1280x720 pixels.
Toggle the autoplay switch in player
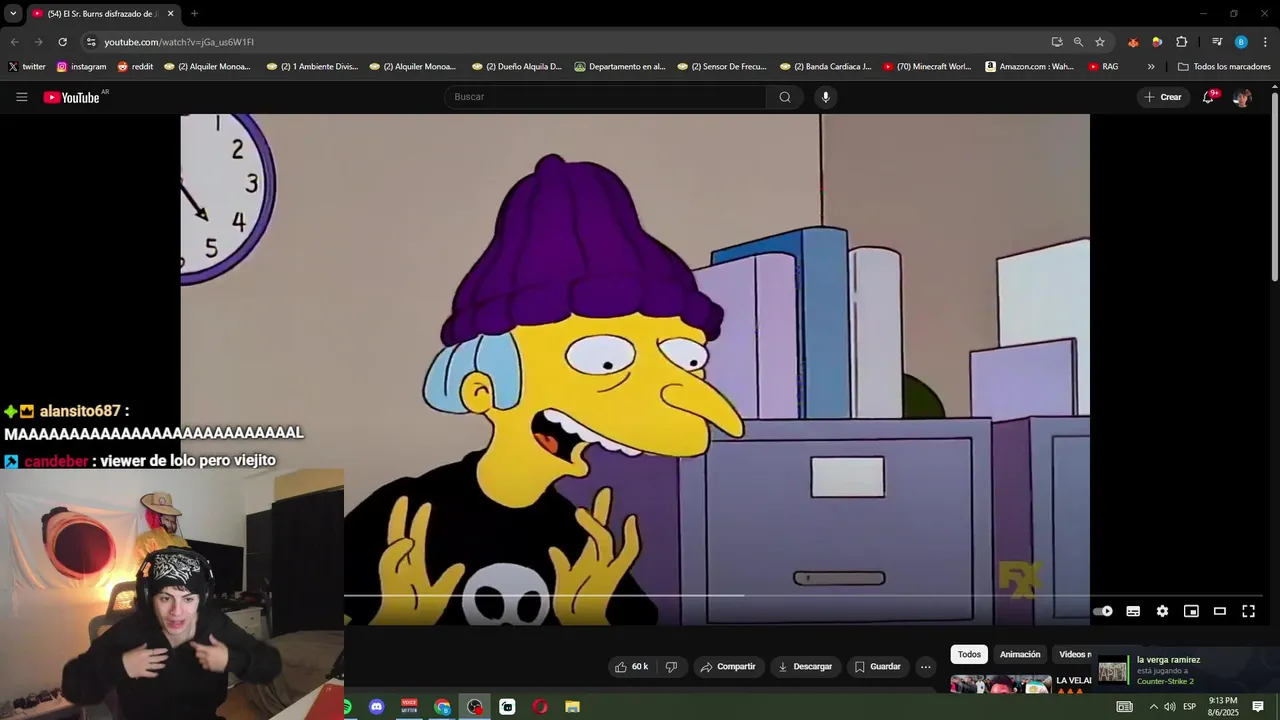[1103, 611]
